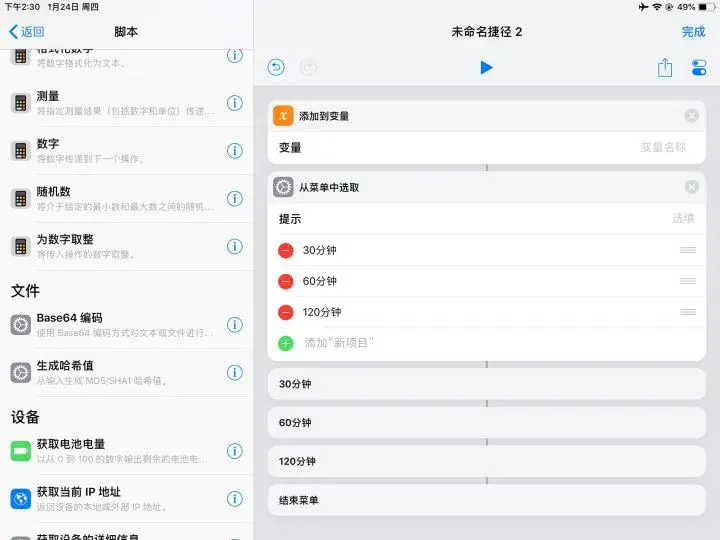
Task: Select the 30分钟 menu branch block
Action: pos(486,384)
